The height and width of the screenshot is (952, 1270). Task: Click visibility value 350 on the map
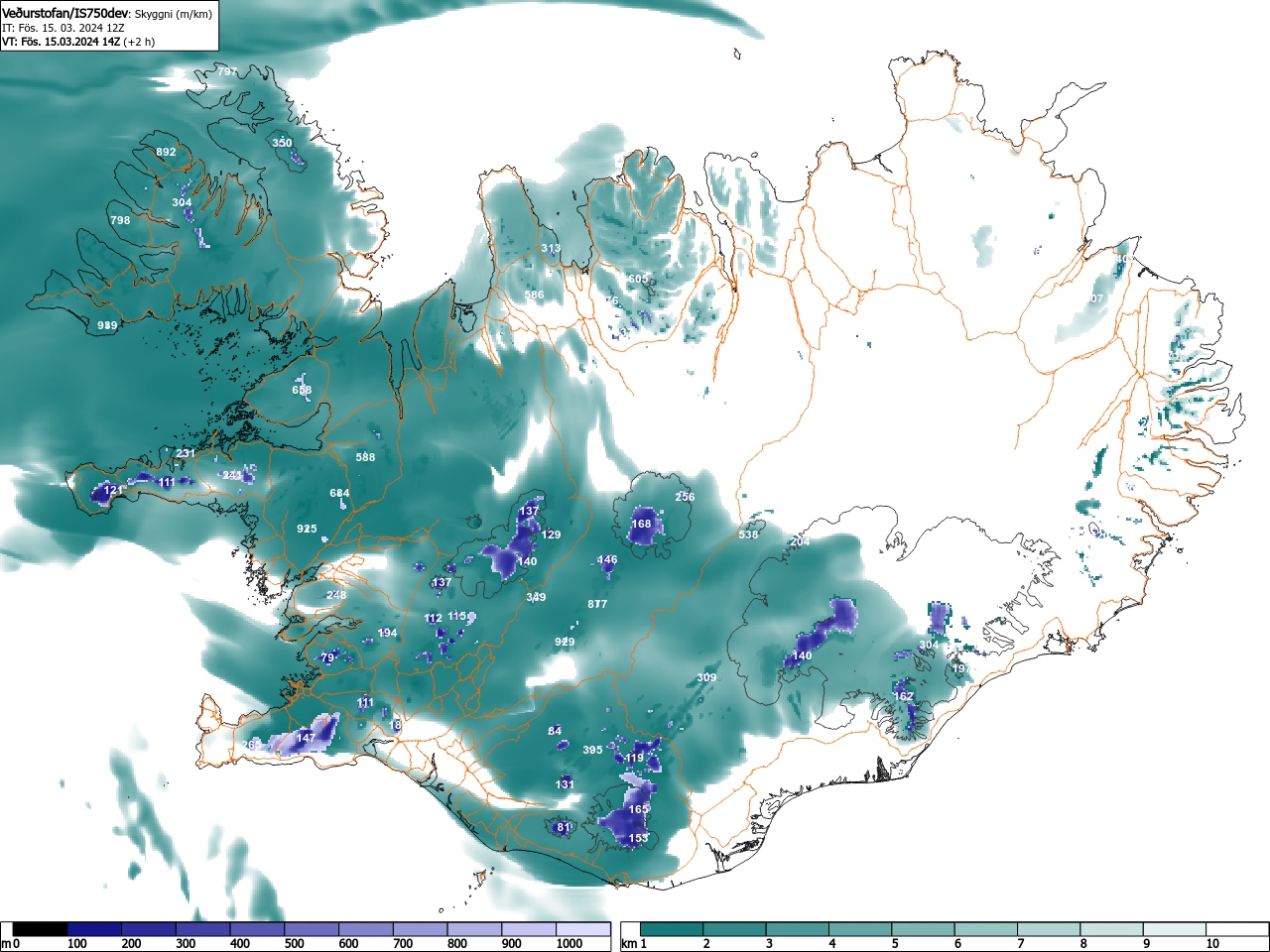click(x=282, y=143)
